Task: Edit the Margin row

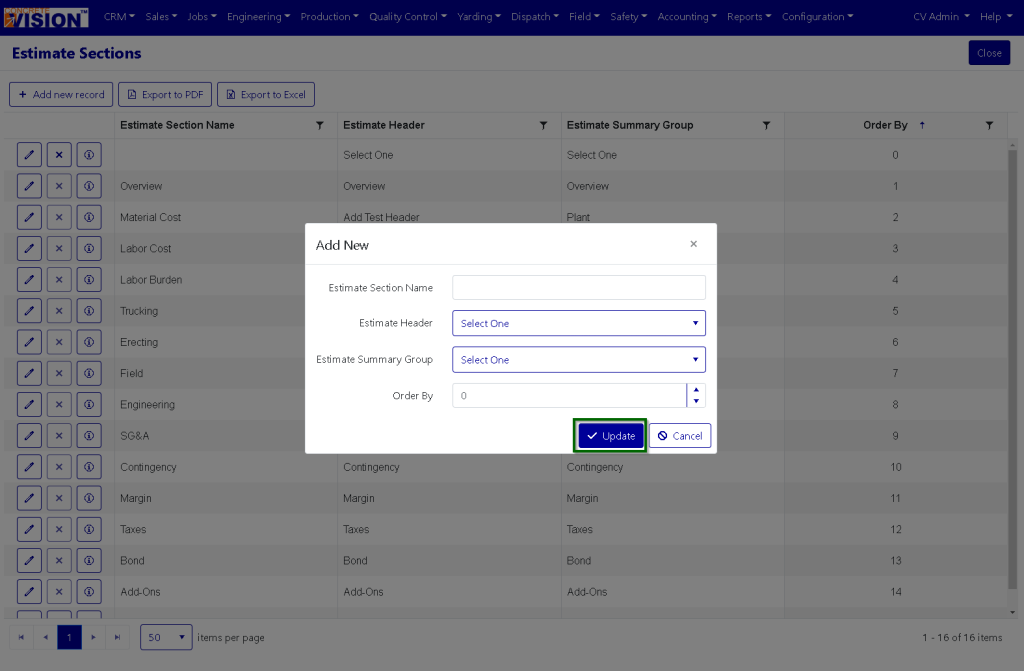Action: [29, 498]
